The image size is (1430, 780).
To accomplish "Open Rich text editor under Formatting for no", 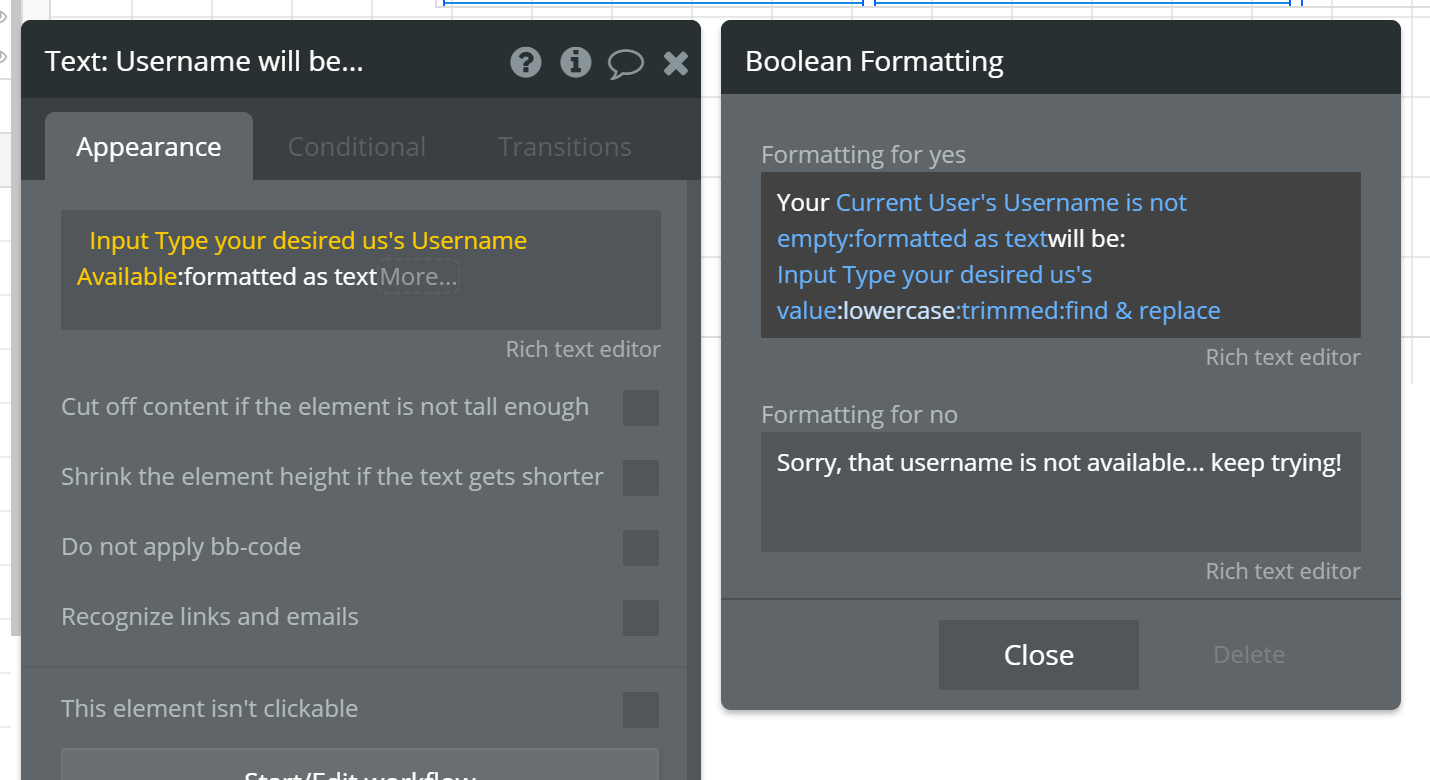I will point(1282,572).
